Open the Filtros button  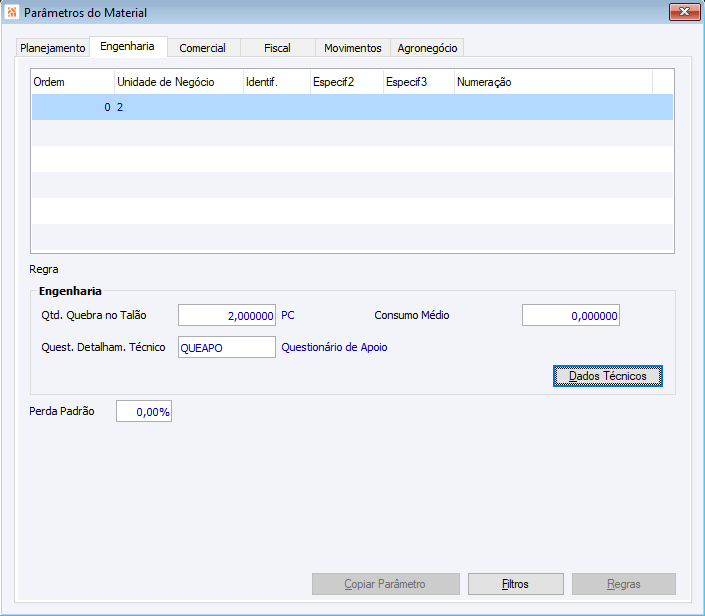click(x=515, y=584)
